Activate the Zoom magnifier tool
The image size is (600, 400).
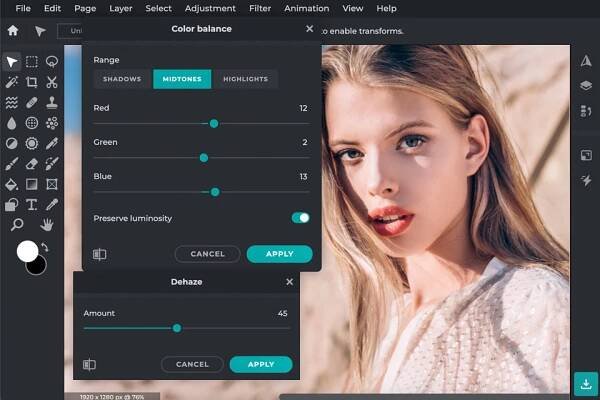click(17, 225)
